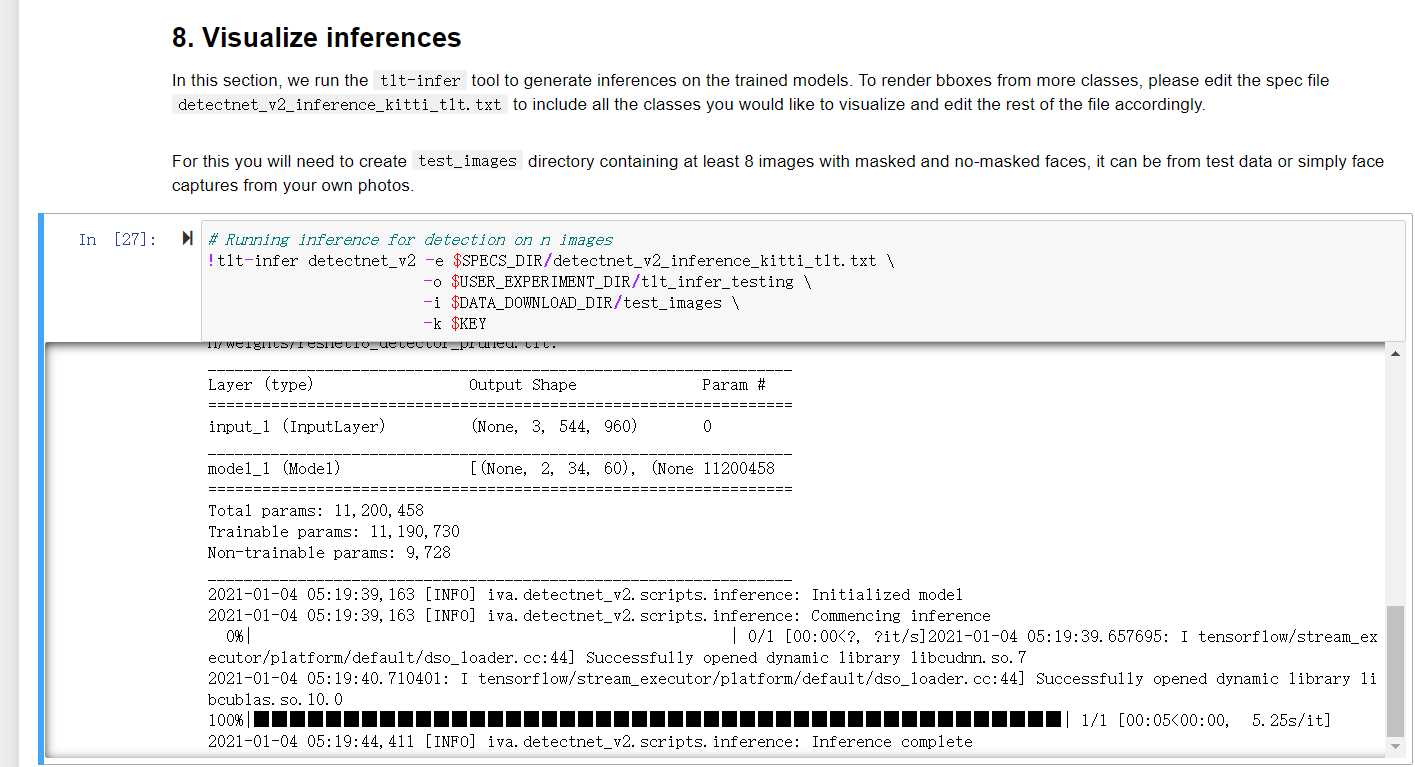Click the green comment about running inference
This screenshot has height=767, width=1415.
409,239
